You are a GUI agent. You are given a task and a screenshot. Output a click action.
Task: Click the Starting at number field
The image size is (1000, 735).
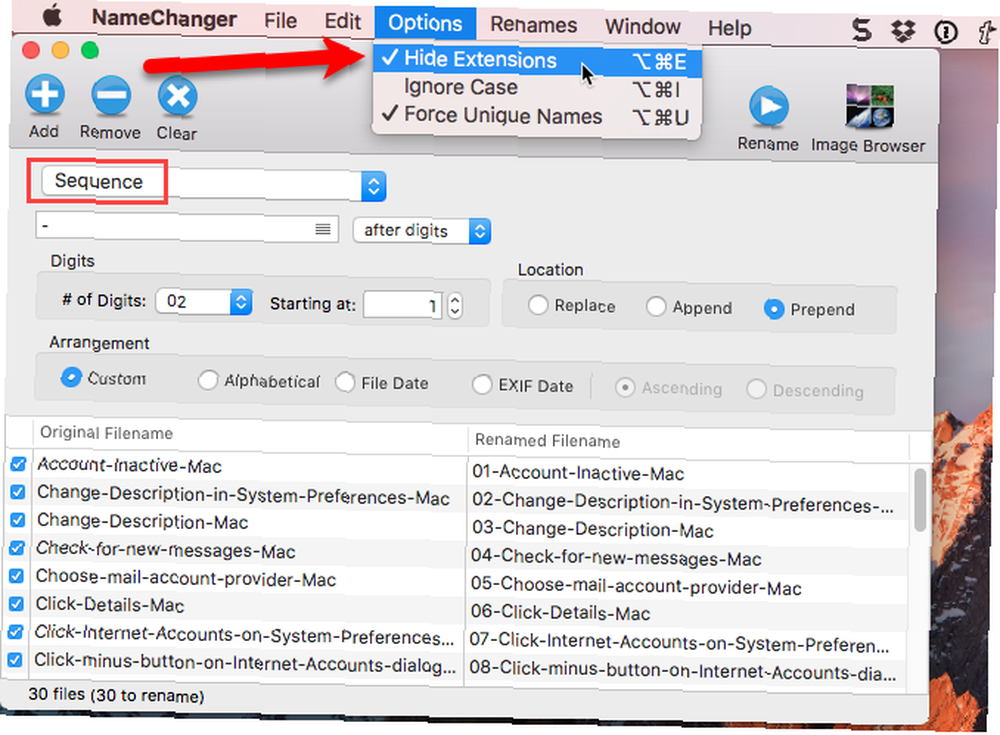point(403,305)
